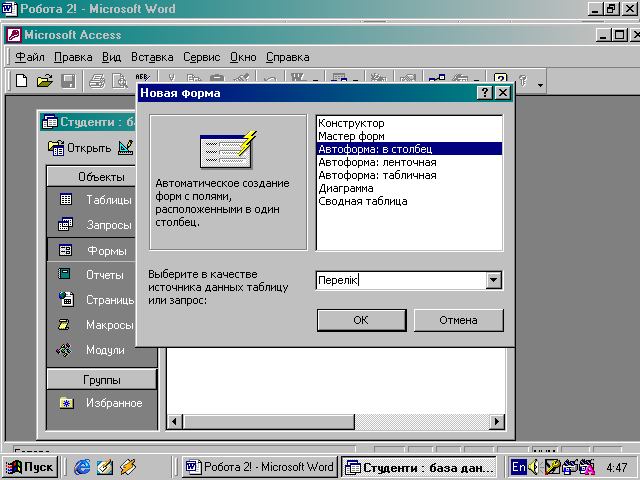640x480 pixels.
Task: Select Мастер форм in the list
Action: [x=409, y=136]
